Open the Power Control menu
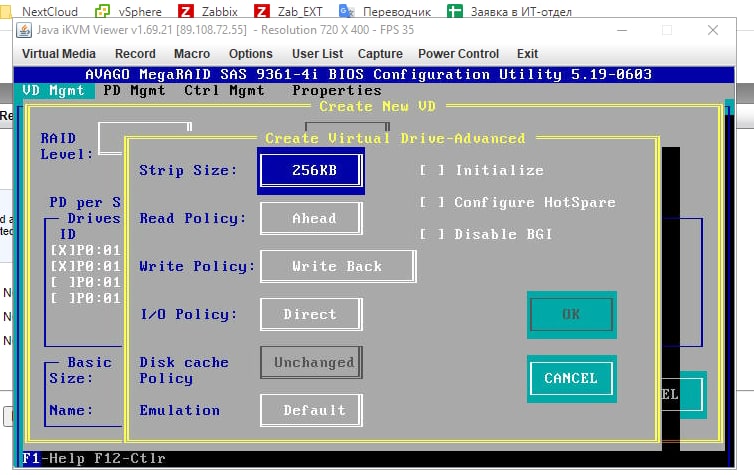 [x=458, y=54]
